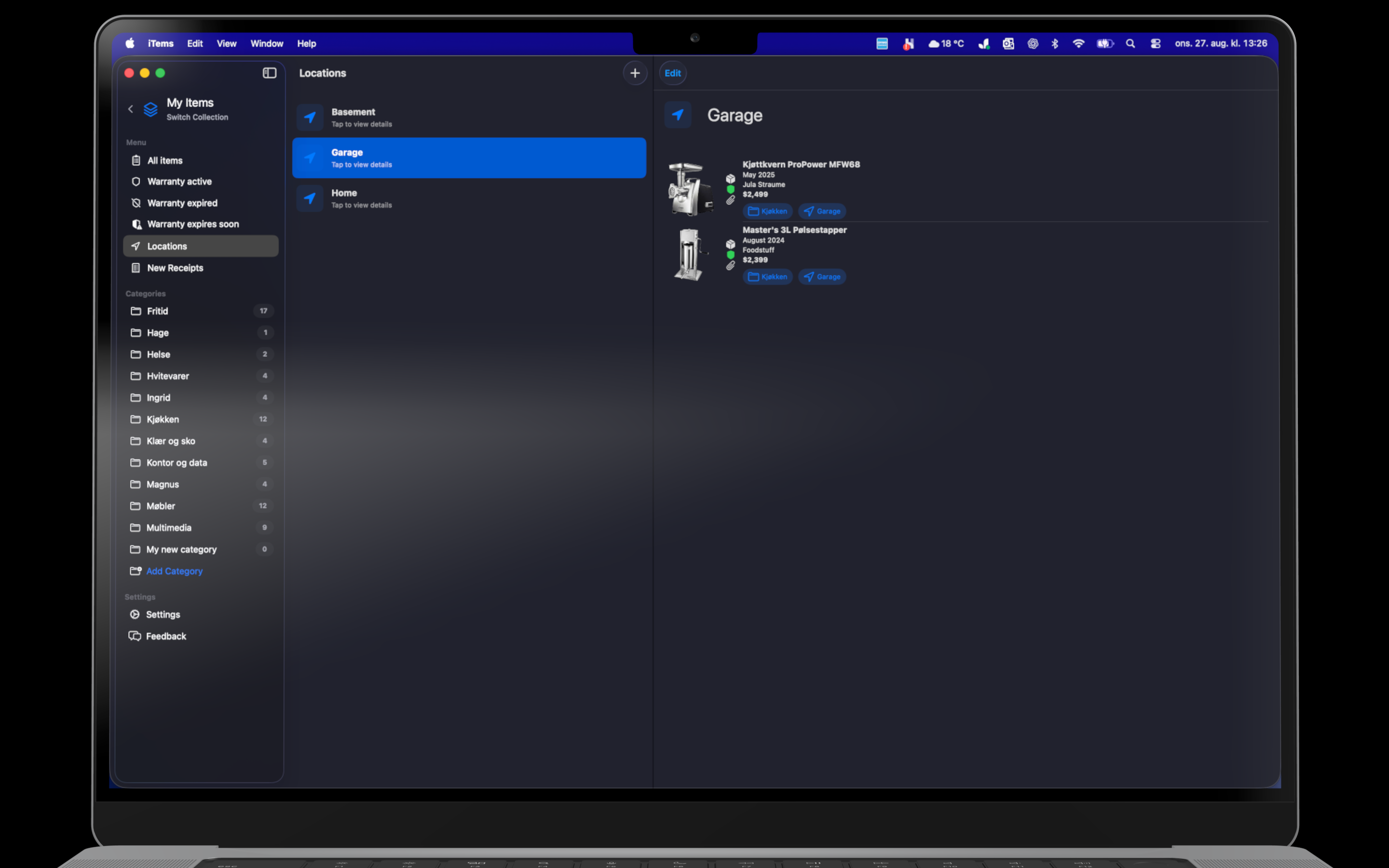Screen dimensions: 1389x868
Task: Open the Ingrid category
Action: [x=200, y=397]
